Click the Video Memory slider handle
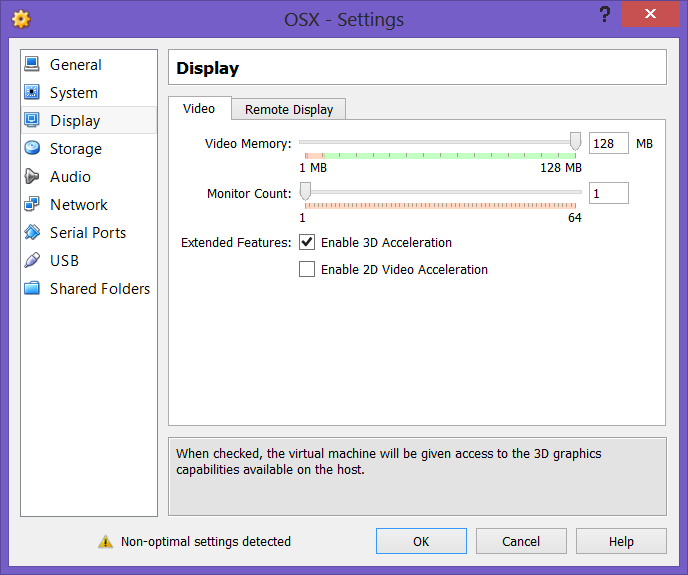The width and height of the screenshot is (688, 575). pyautogui.click(x=575, y=141)
